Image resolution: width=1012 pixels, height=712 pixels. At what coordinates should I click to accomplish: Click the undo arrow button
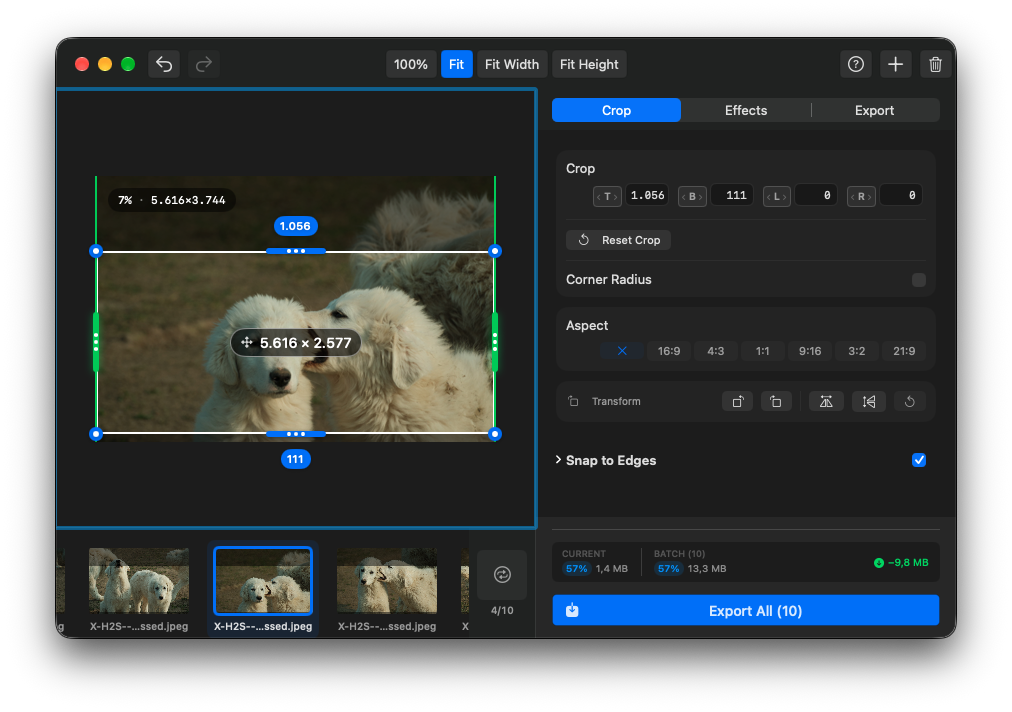(164, 64)
